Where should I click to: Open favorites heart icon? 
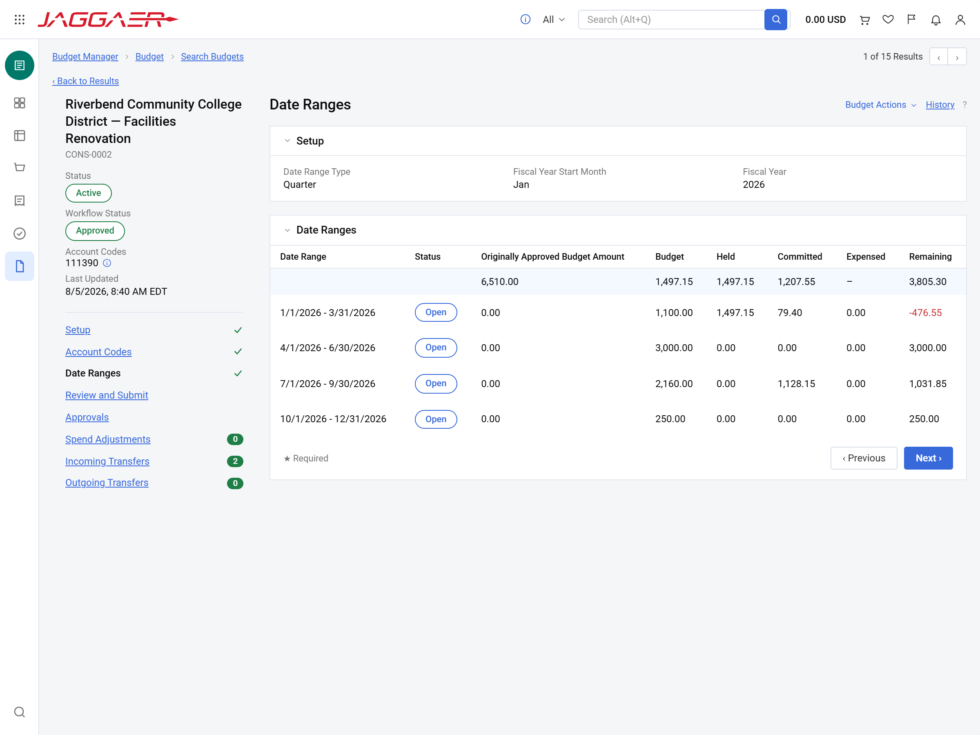click(x=888, y=19)
